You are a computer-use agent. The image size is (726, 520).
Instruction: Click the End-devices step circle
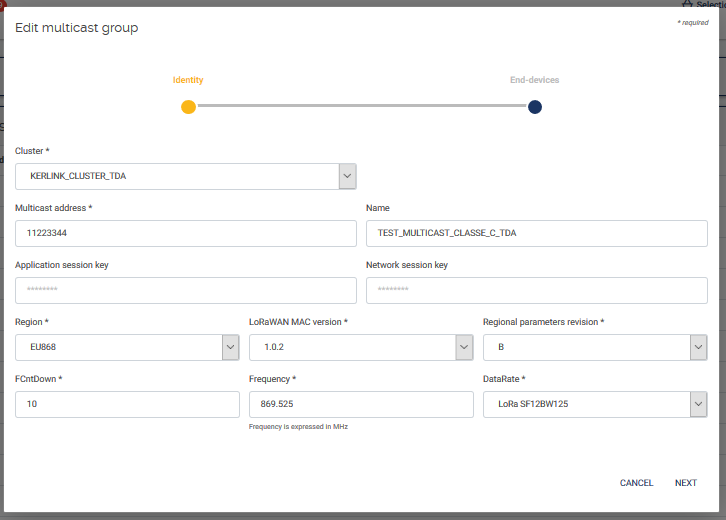535,107
